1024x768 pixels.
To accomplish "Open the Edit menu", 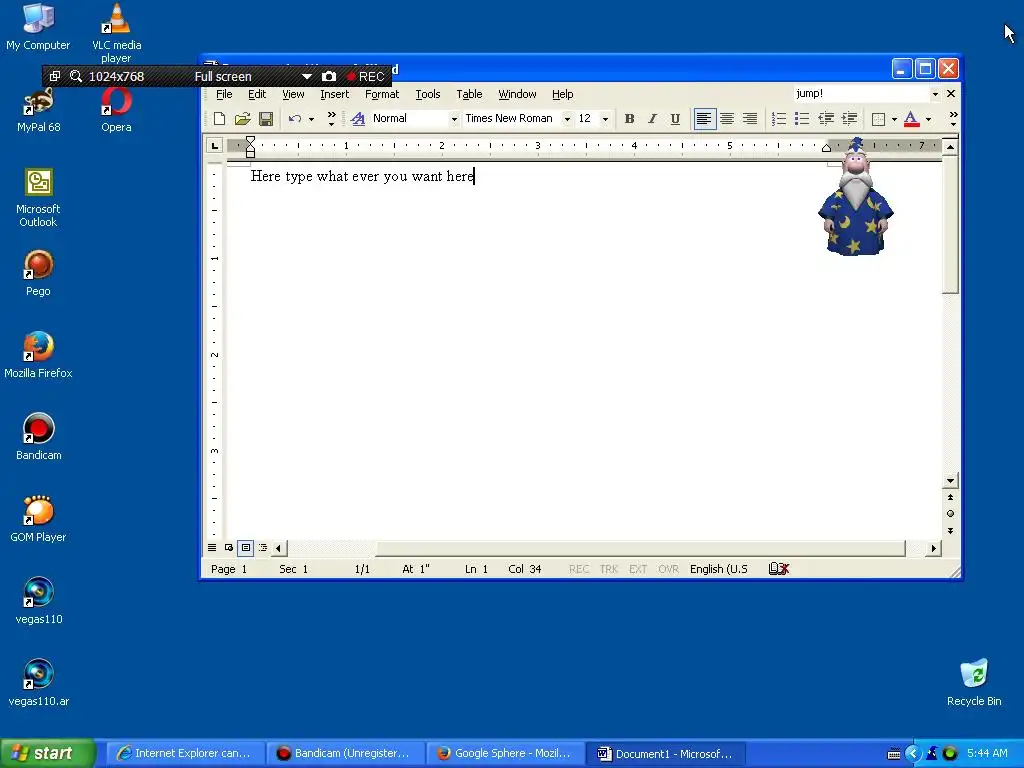I will click(257, 94).
